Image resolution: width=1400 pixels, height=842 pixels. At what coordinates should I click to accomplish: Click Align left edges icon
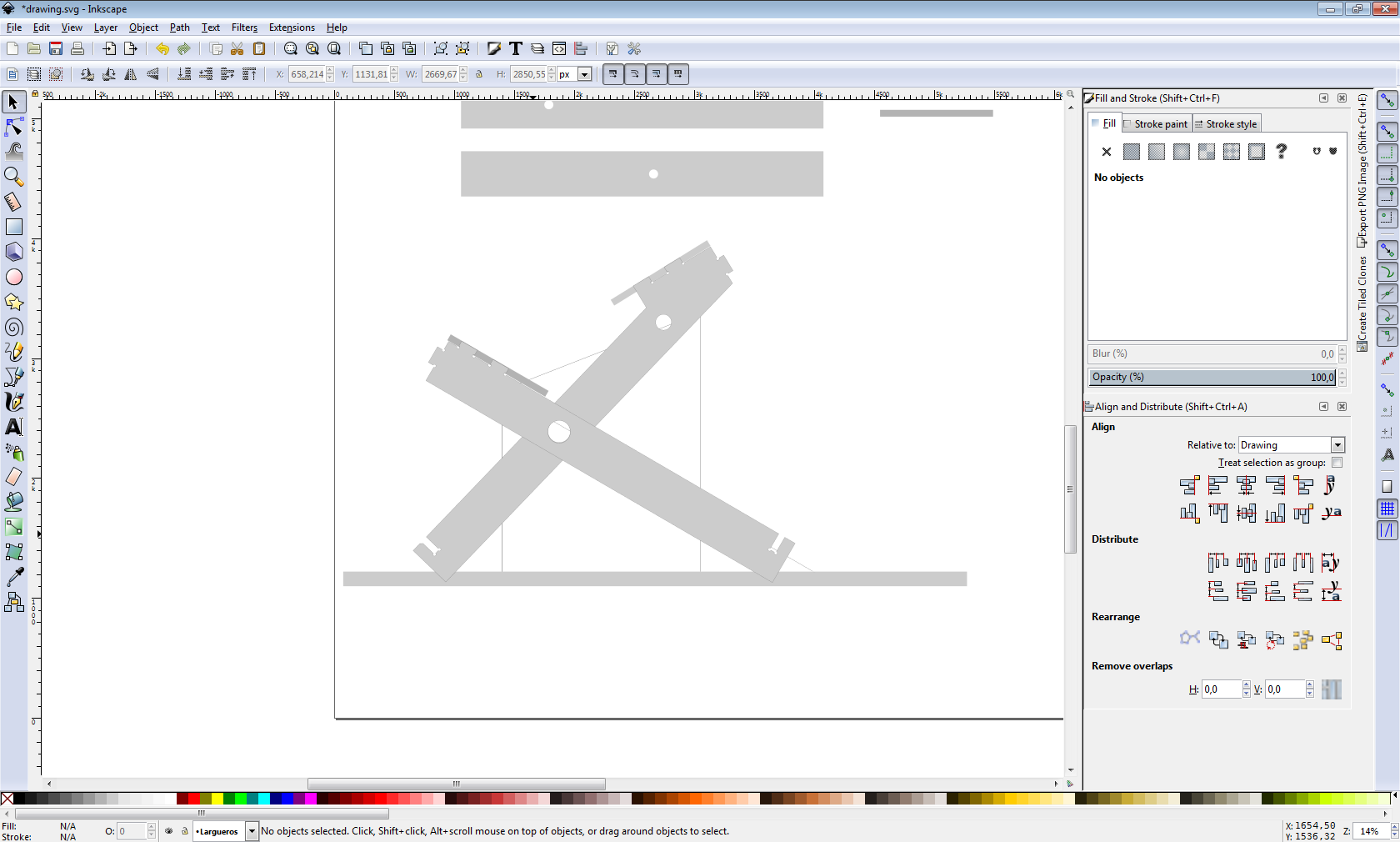point(1217,485)
